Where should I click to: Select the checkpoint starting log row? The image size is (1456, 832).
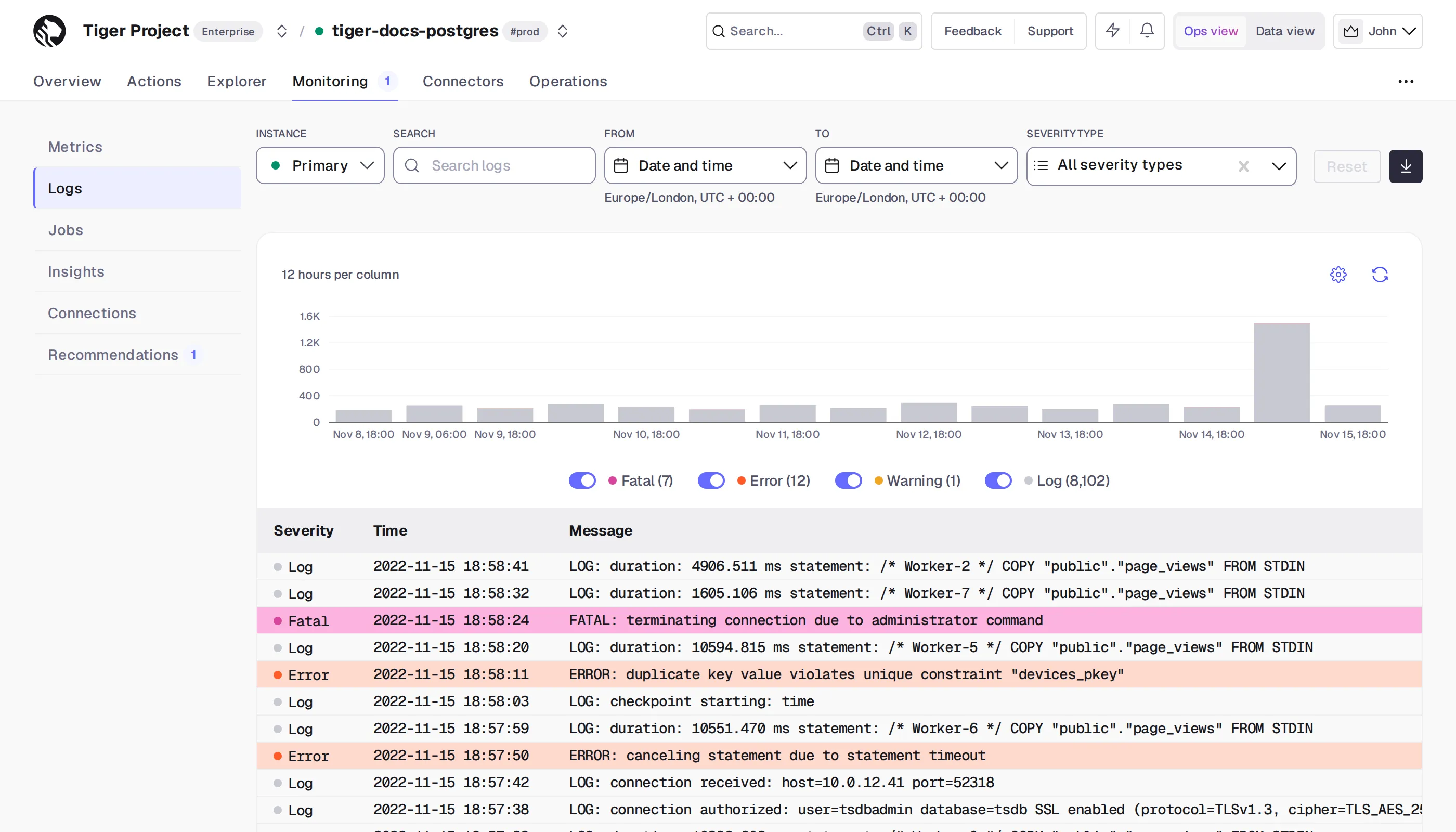[839, 701]
